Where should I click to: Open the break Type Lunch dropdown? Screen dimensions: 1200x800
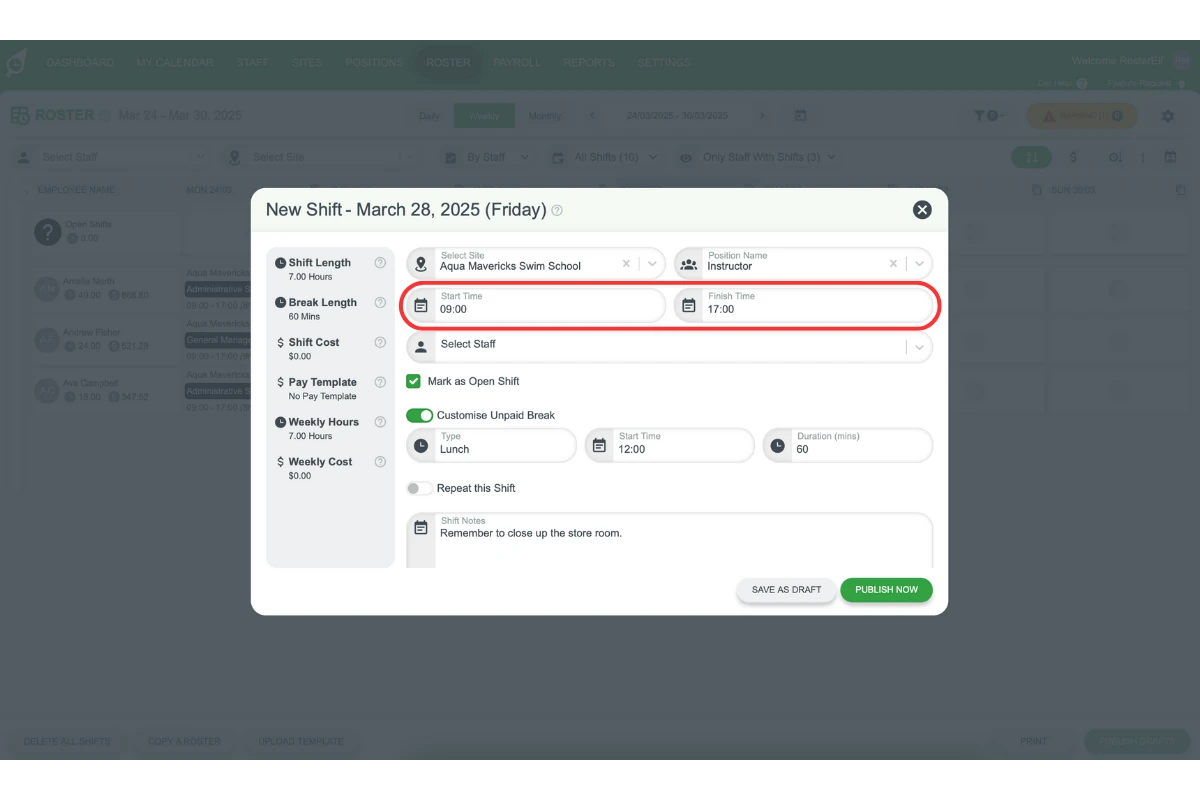[491, 445]
